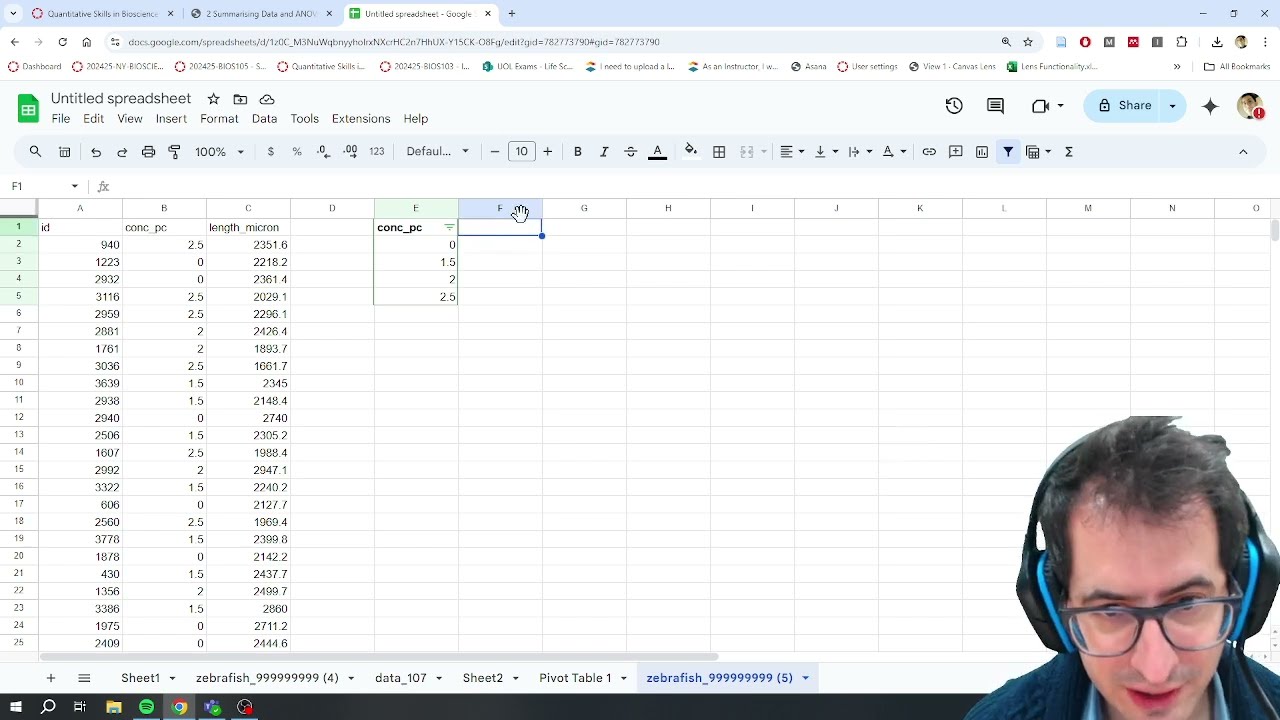Increase font size with plus button
The height and width of the screenshot is (720, 1280).
(x=547, y=152)
